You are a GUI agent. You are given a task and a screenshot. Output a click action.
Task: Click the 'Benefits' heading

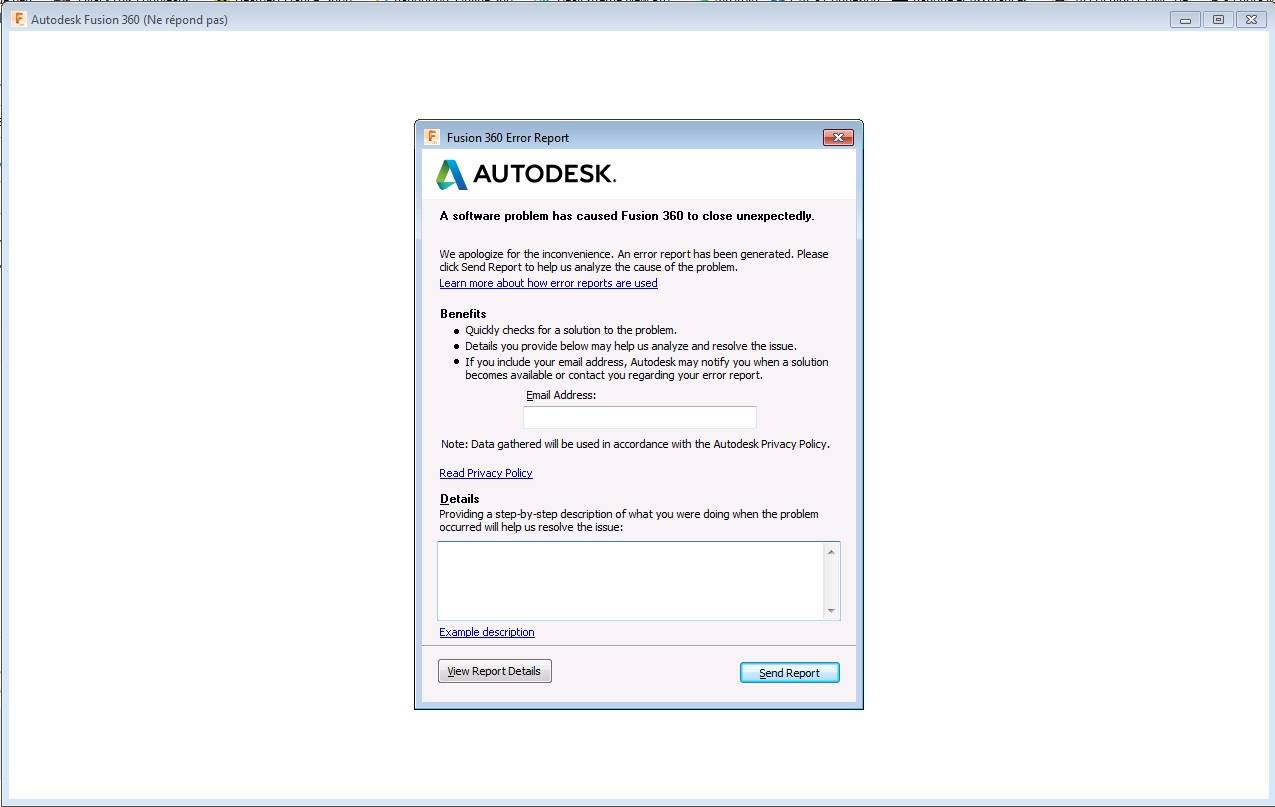[463, 314]
